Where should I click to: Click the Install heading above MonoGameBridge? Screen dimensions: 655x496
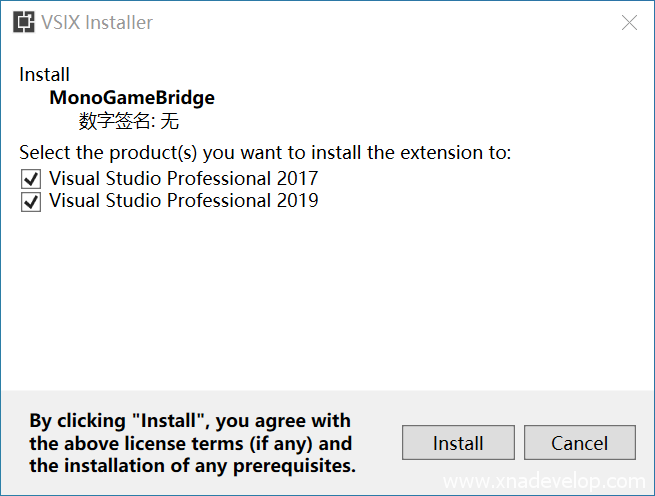(44, 75)
